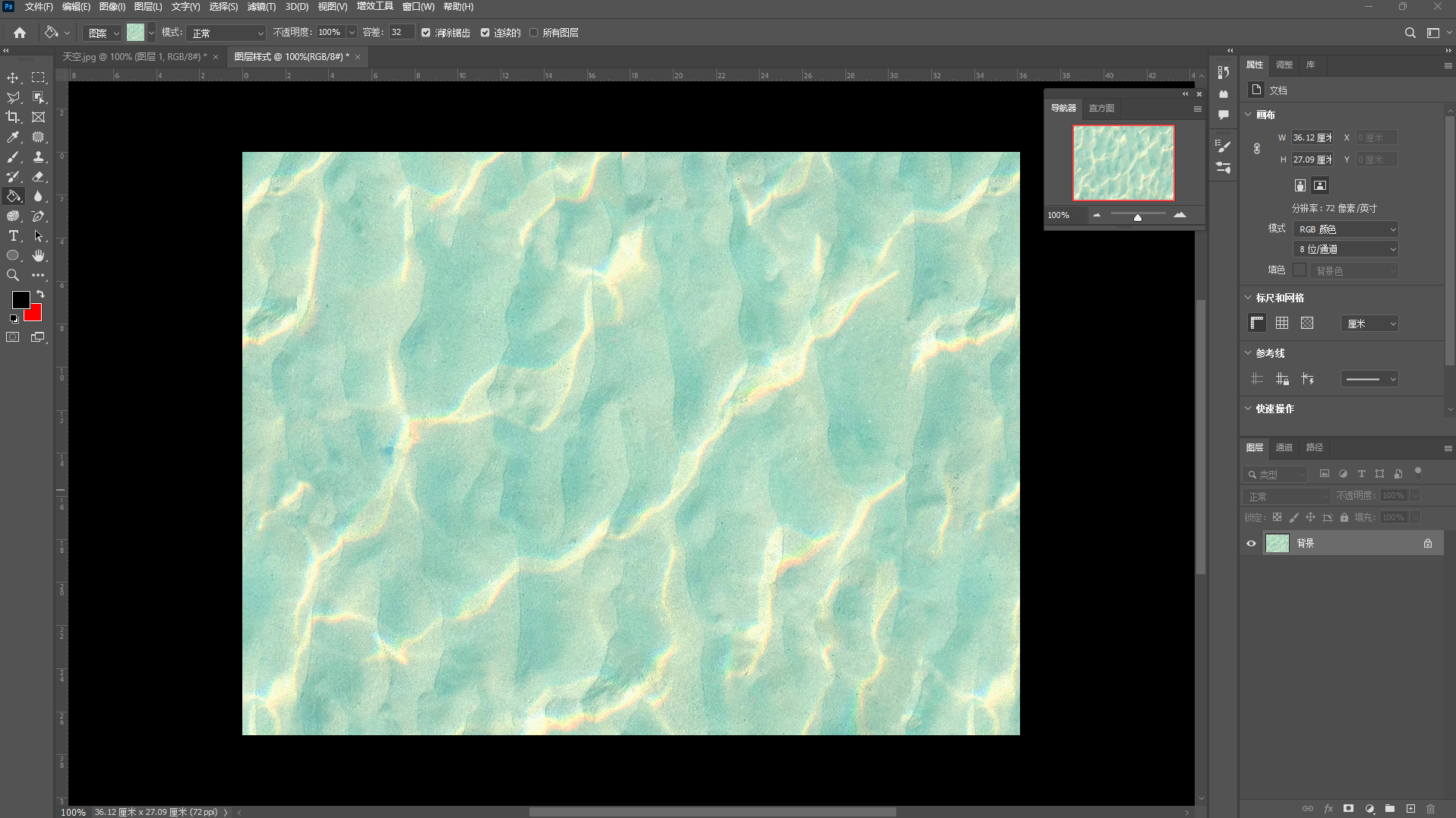Switch to the 天空.jpg document tab
This screenshot has height=818, width=1456.
[133, 57]
